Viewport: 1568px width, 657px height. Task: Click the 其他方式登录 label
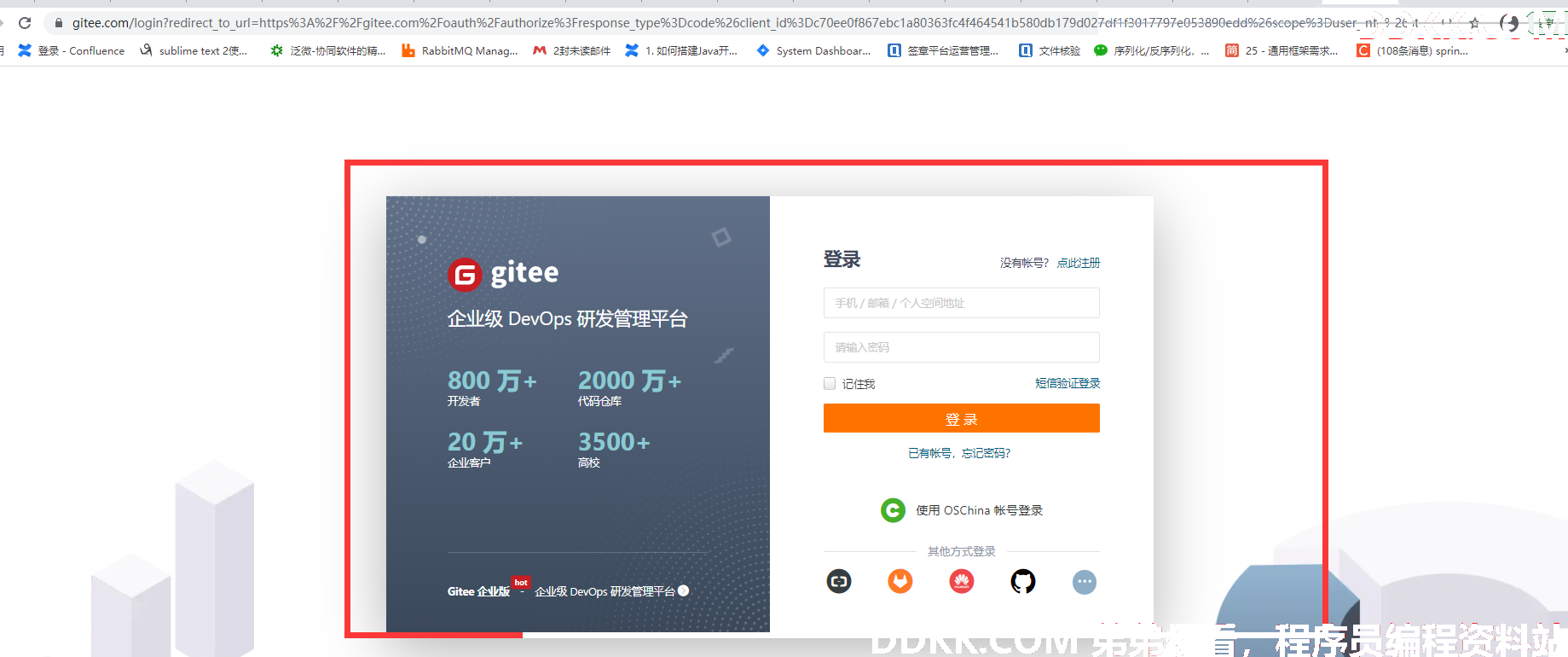[962, 551]
